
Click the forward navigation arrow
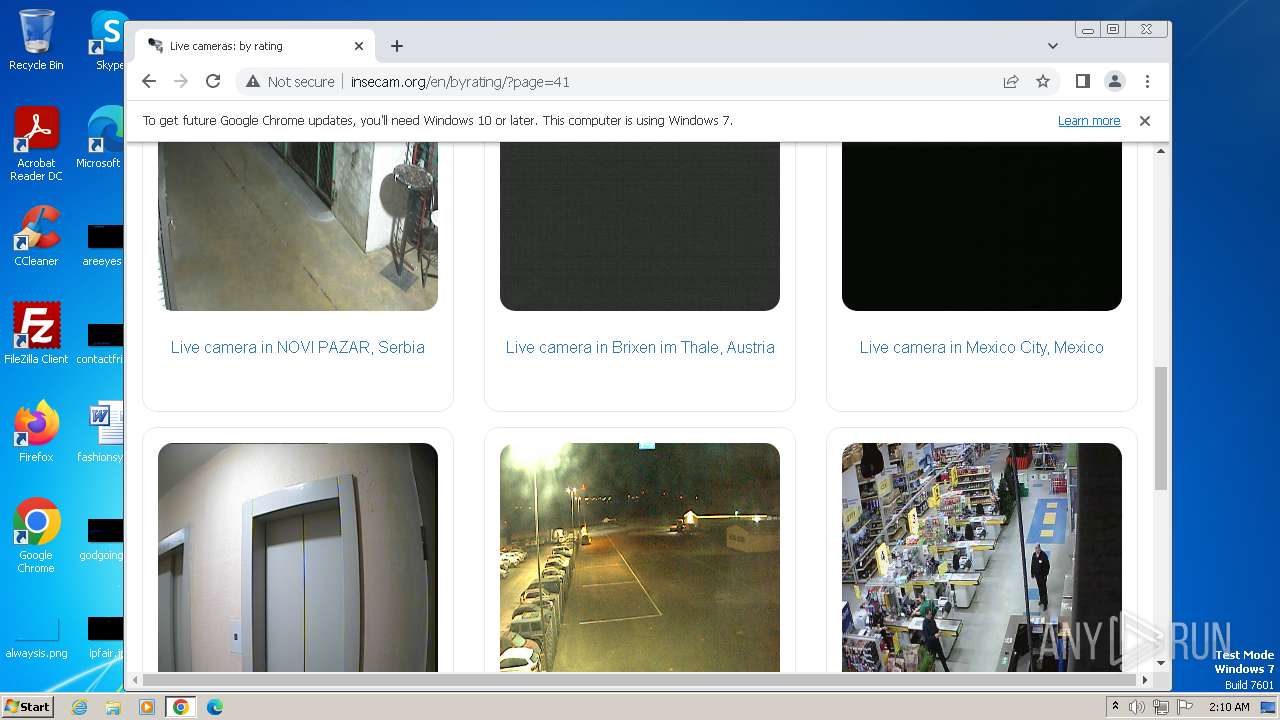[x=181, y=82]
